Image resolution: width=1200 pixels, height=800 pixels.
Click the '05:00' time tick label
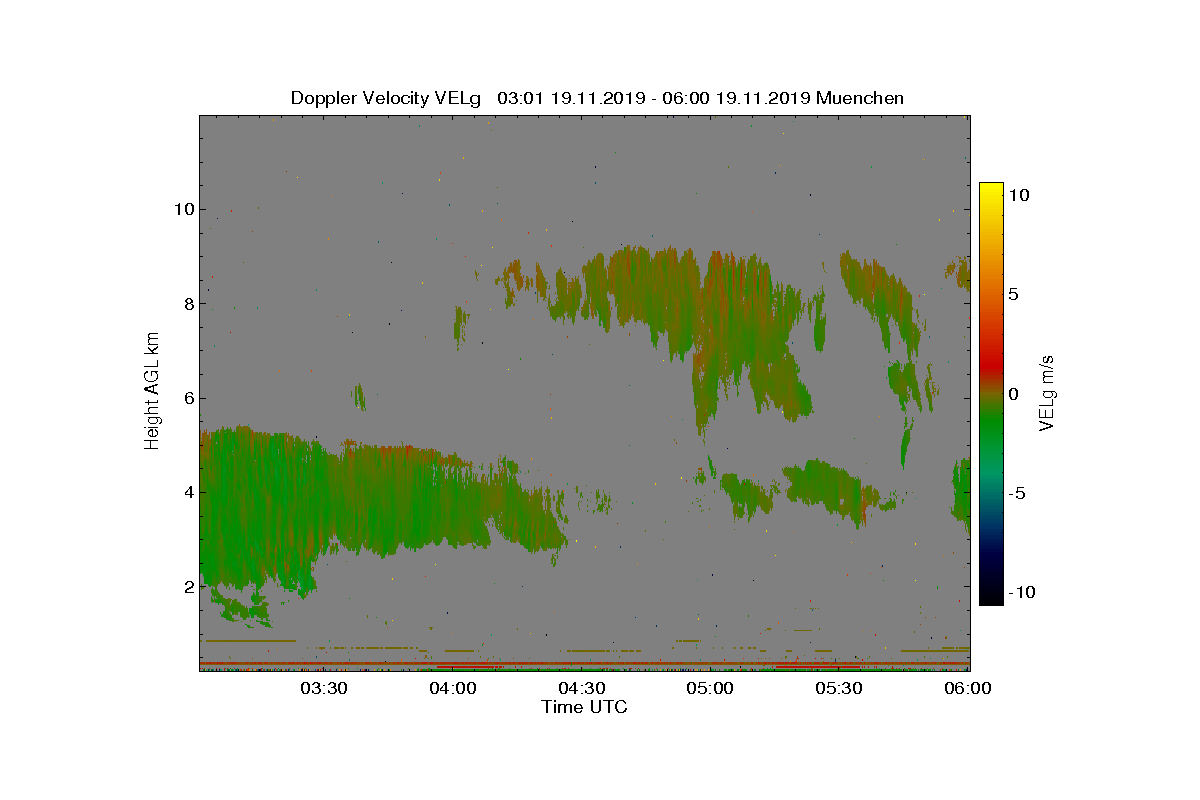(x=711, y=688)
